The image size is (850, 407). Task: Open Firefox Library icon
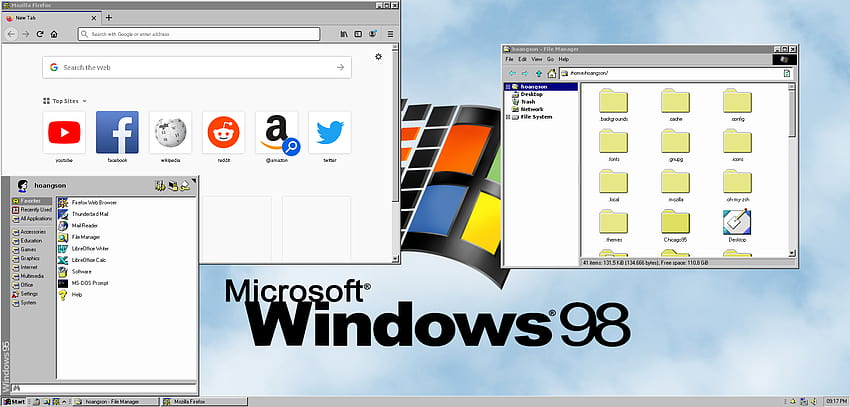click(344, 34)
